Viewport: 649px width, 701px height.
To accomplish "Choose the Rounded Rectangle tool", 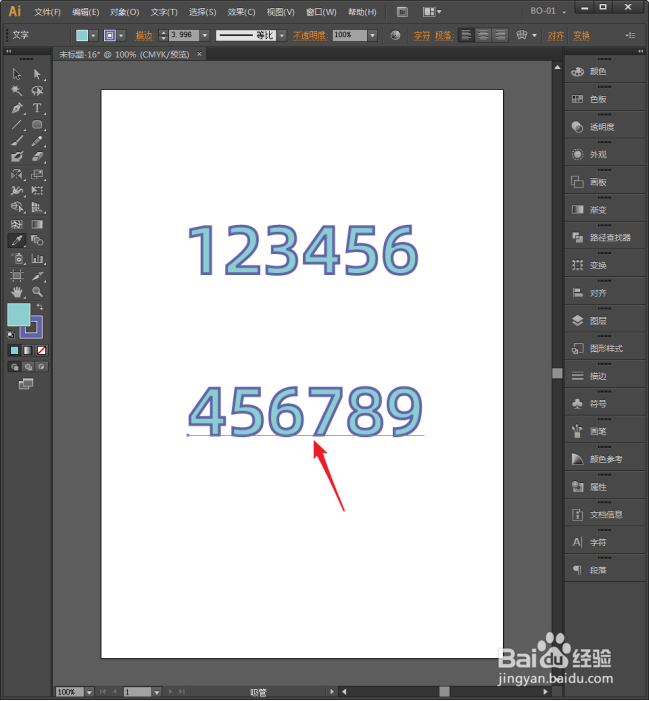I will (x=37, y=125).
